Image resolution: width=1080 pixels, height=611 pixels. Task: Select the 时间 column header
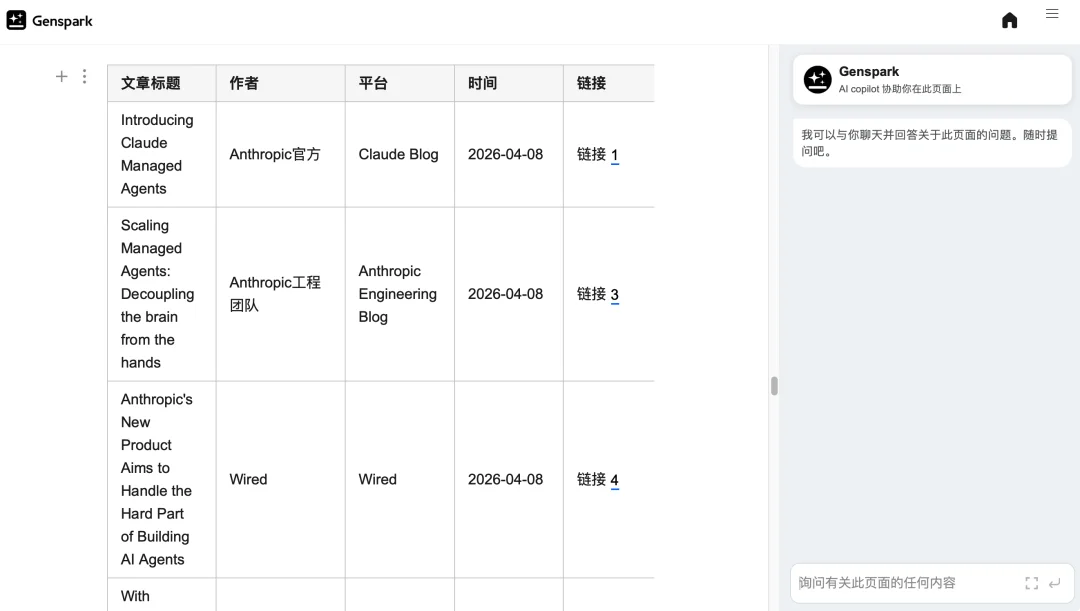pos(508,83)
